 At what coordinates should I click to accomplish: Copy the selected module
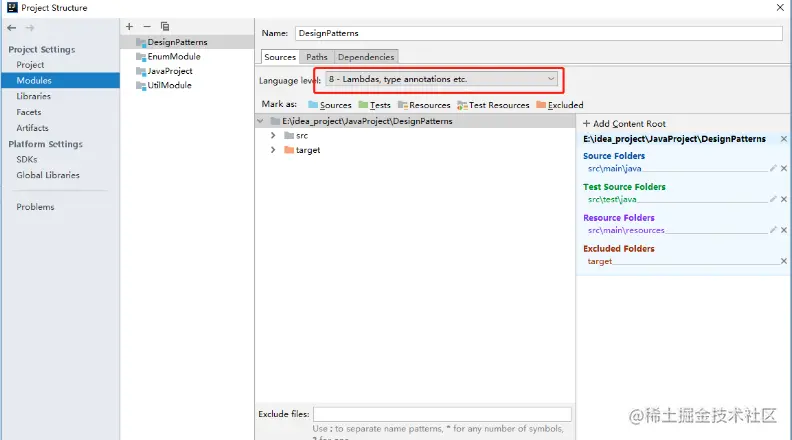point(165,26)
